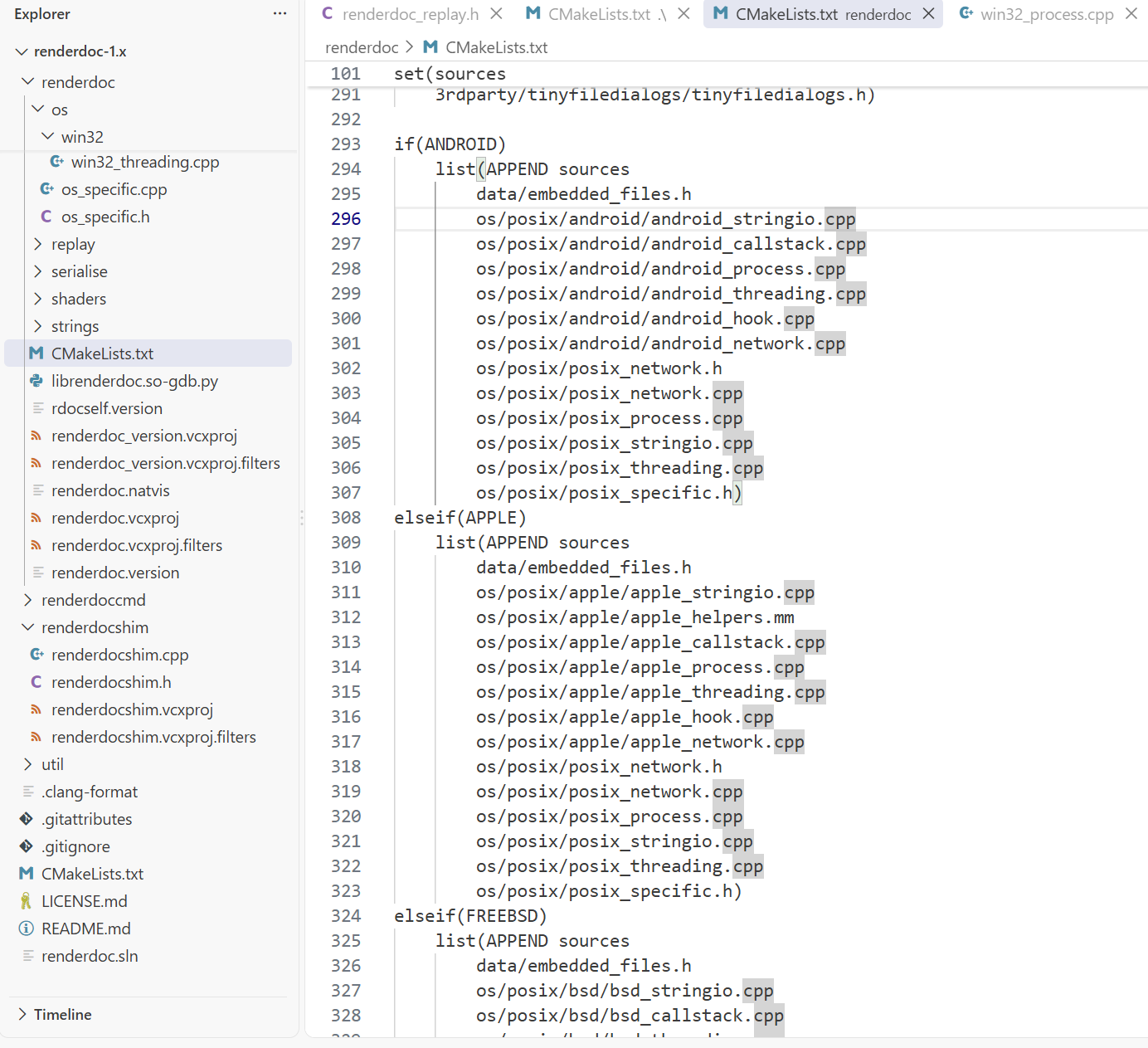Click CMakeLists.txt in breadcrumb path
The image size is (1148, 1048).
coord(496,47)
